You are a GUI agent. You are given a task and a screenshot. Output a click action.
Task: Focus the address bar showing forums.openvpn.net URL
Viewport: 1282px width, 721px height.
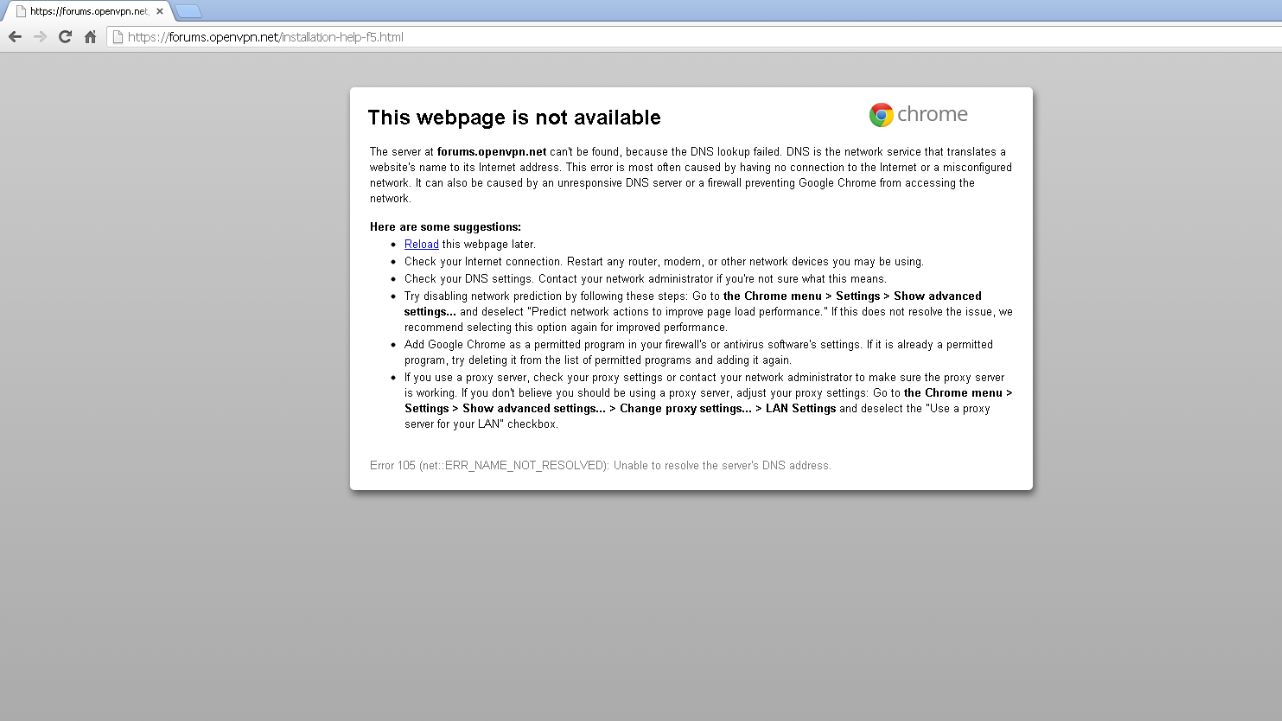[692, 37]
